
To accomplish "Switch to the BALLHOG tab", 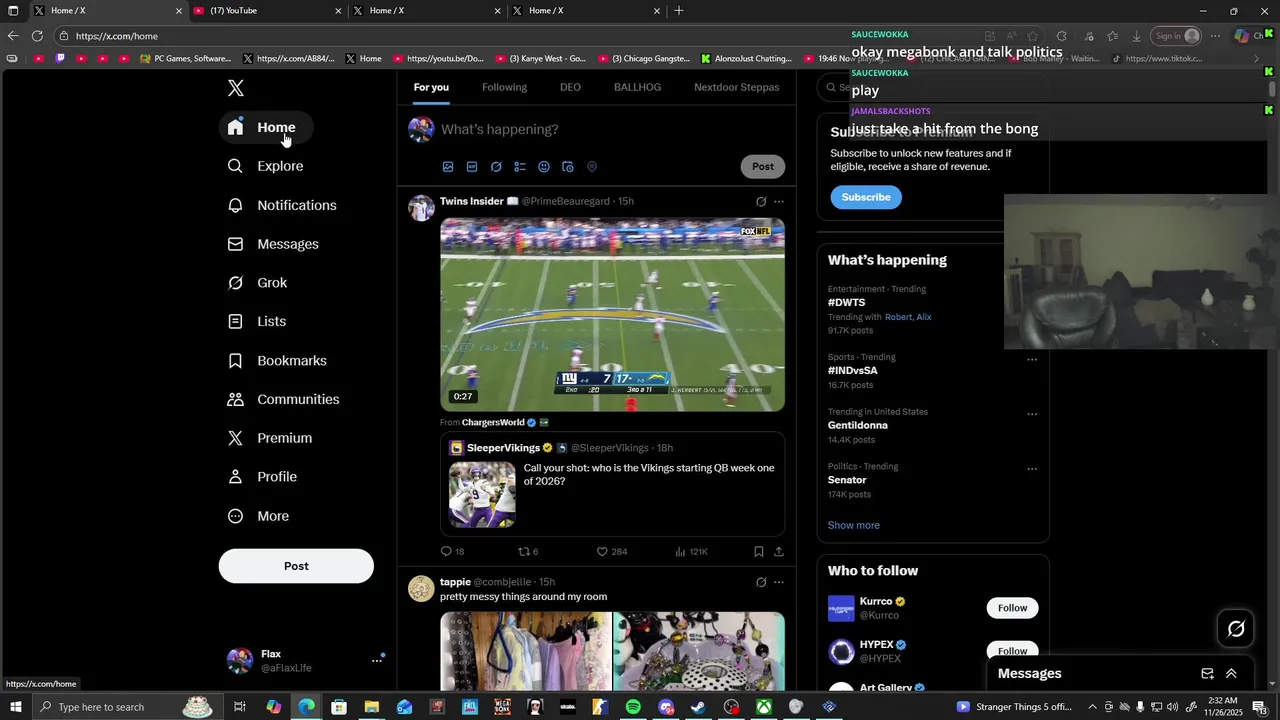I will [637, 87].
